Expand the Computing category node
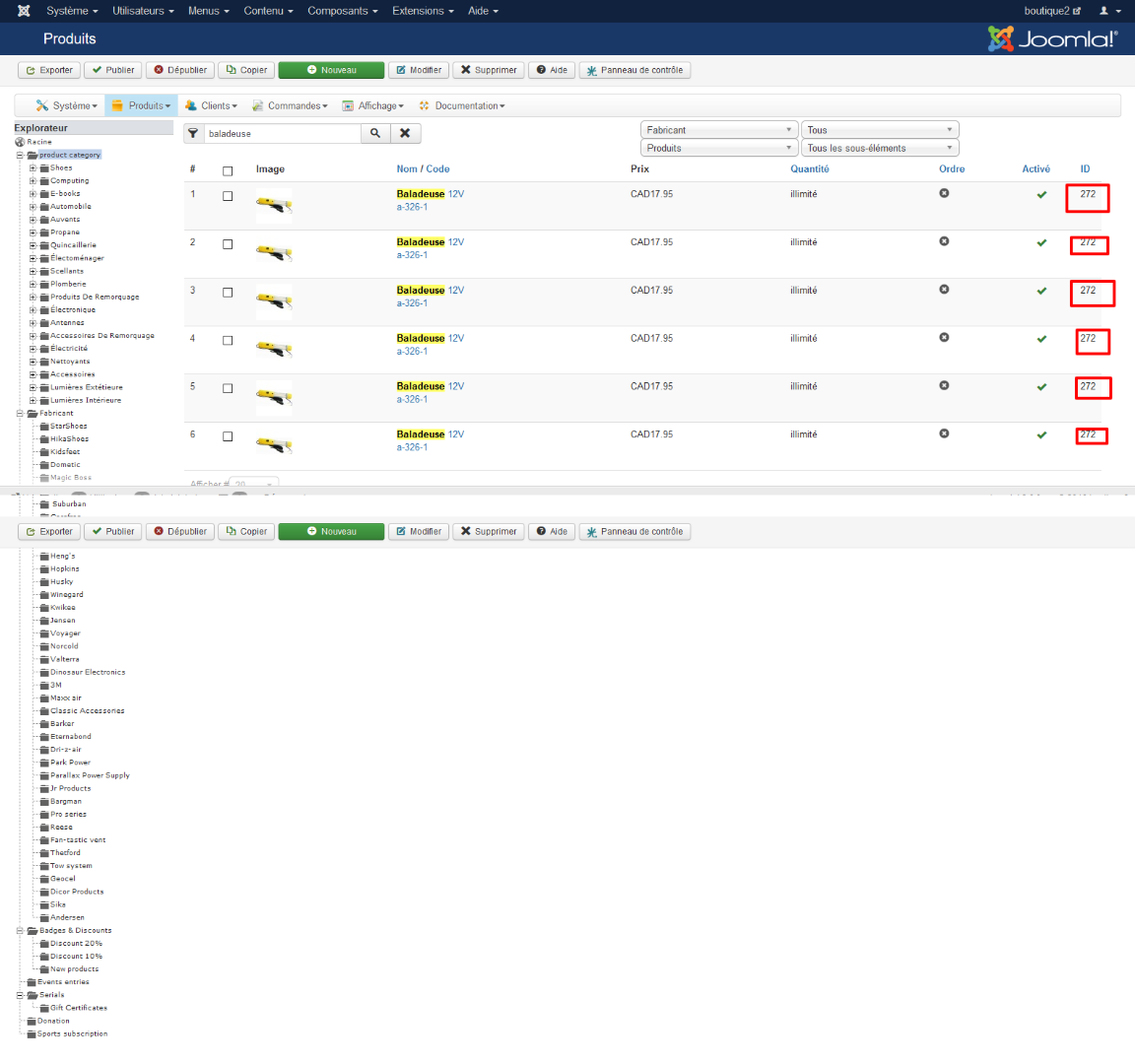 [33, 181]
